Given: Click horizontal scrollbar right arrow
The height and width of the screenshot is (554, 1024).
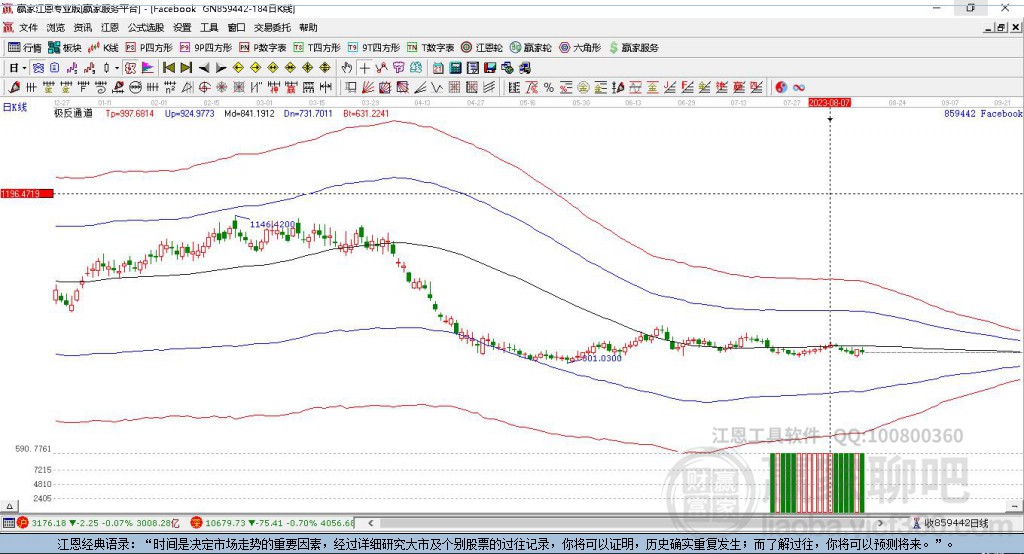Looking at the screenshot, I should coord(880,523).
